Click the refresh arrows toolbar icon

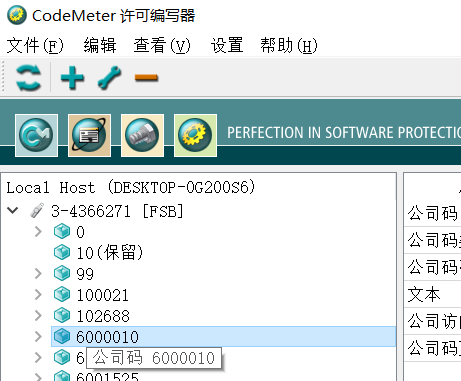click(28, 78)
